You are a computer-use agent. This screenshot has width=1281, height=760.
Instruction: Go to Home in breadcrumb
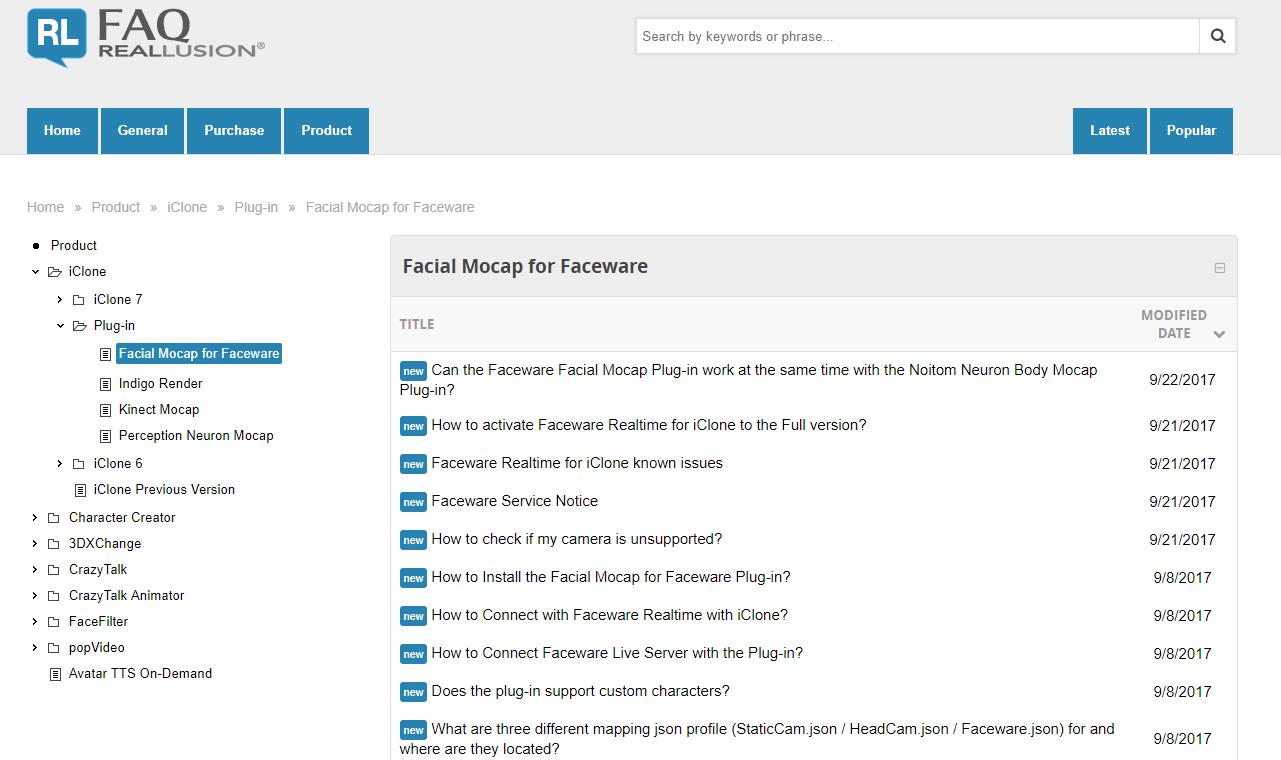click(x=45, y=207)
